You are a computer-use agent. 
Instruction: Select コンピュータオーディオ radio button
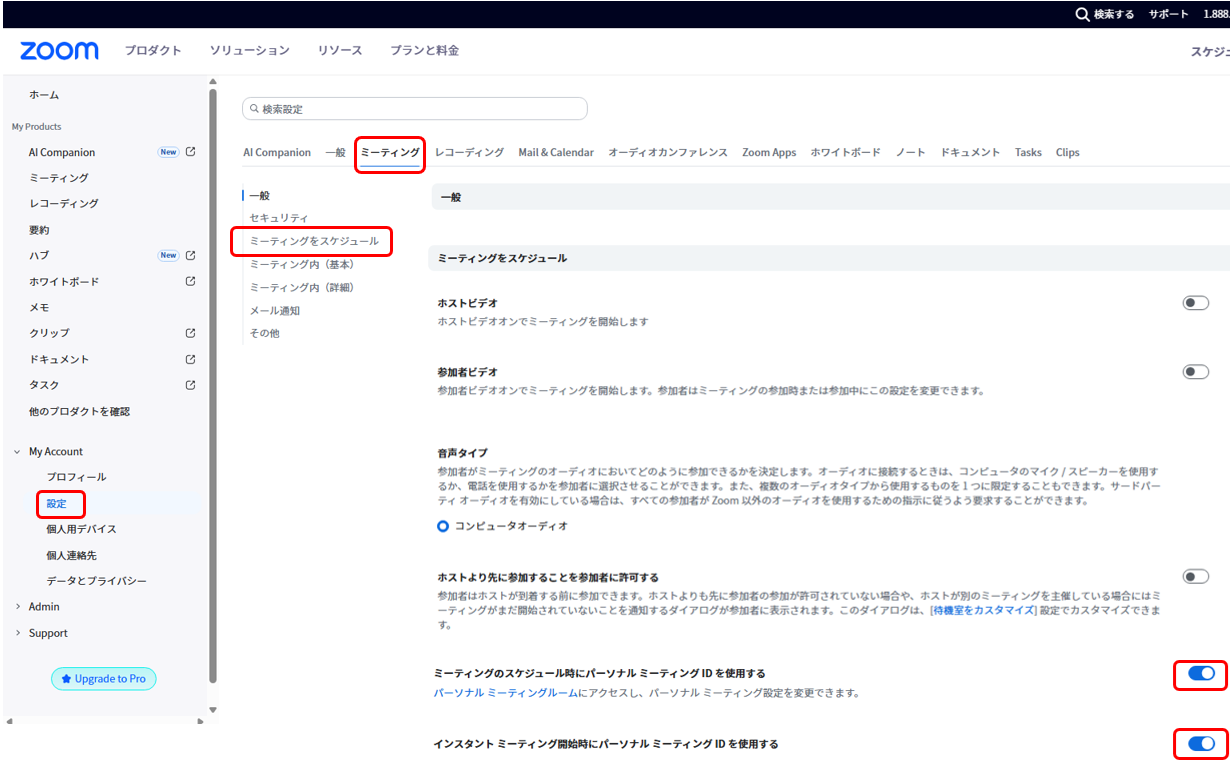443,526
